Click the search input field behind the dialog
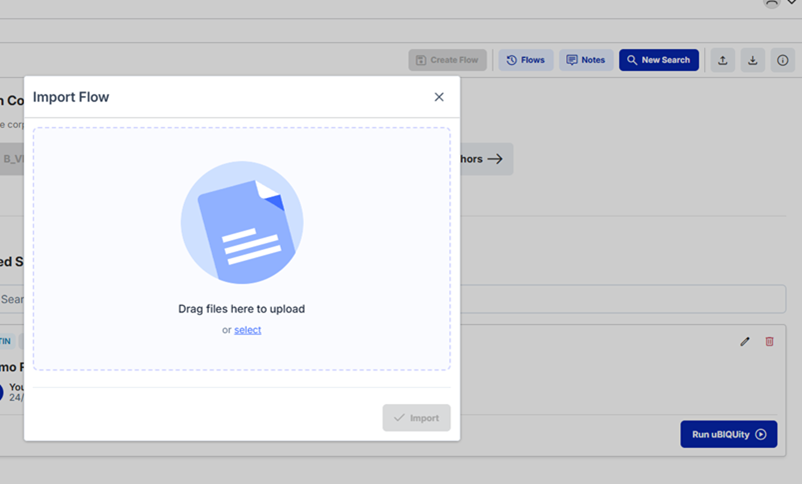802x484 pixels. [x=620, y=299]
